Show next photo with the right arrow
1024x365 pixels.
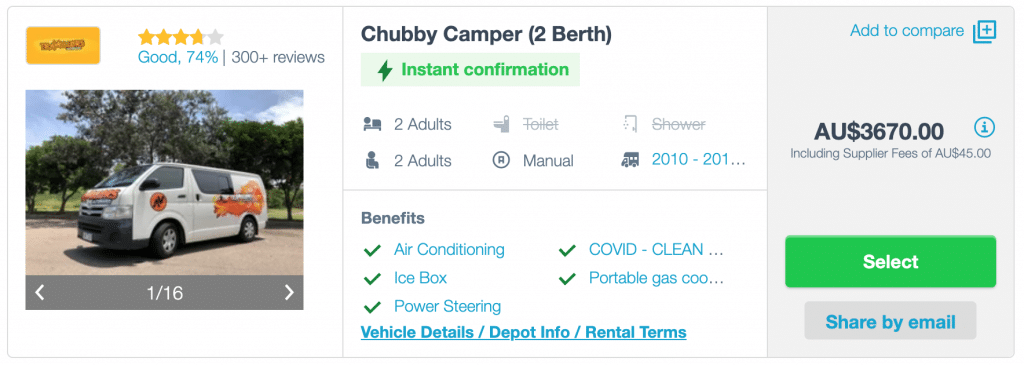tap(289, 293)
